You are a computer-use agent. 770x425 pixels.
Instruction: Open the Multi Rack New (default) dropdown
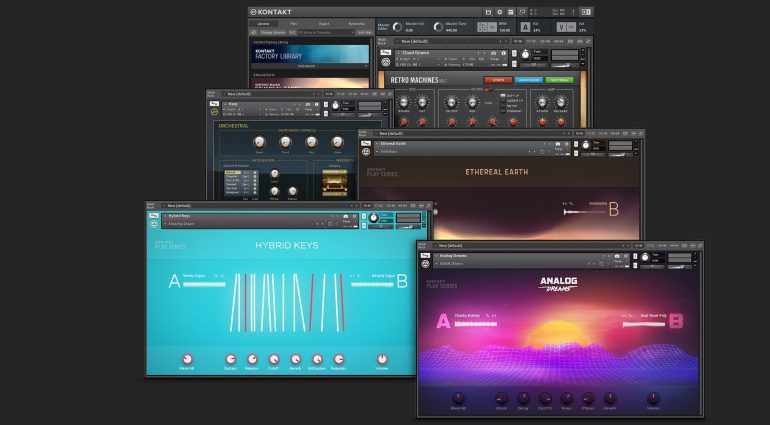pyautogui.click(x=454, y=41)
